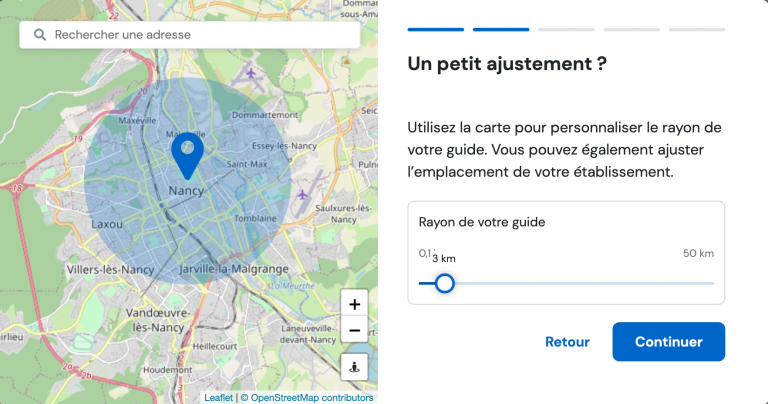Click the La Meurthe river label
The height and width of the screenshot is (404, 768).
click(x=292, y=286)
